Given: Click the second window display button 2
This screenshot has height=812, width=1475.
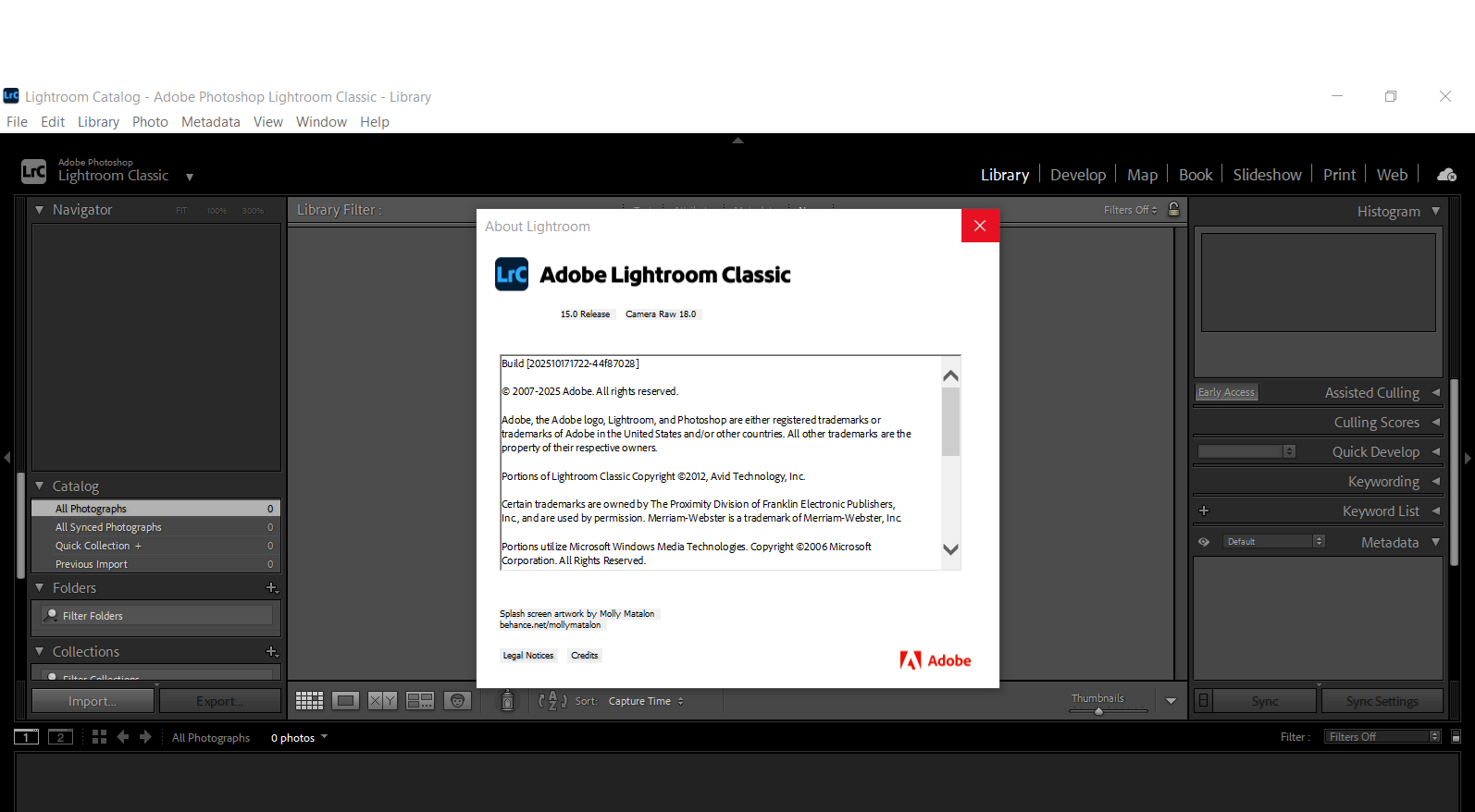Looking at the screenshot, I should click(x=60, y=737).
